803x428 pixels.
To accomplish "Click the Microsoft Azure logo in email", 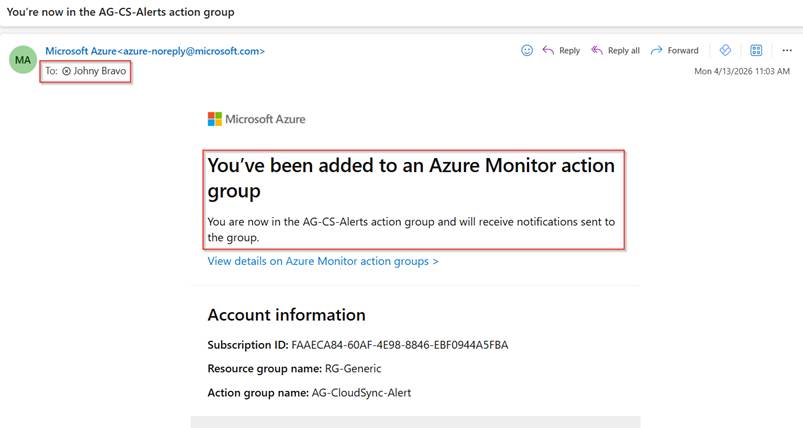I will 256,119.
